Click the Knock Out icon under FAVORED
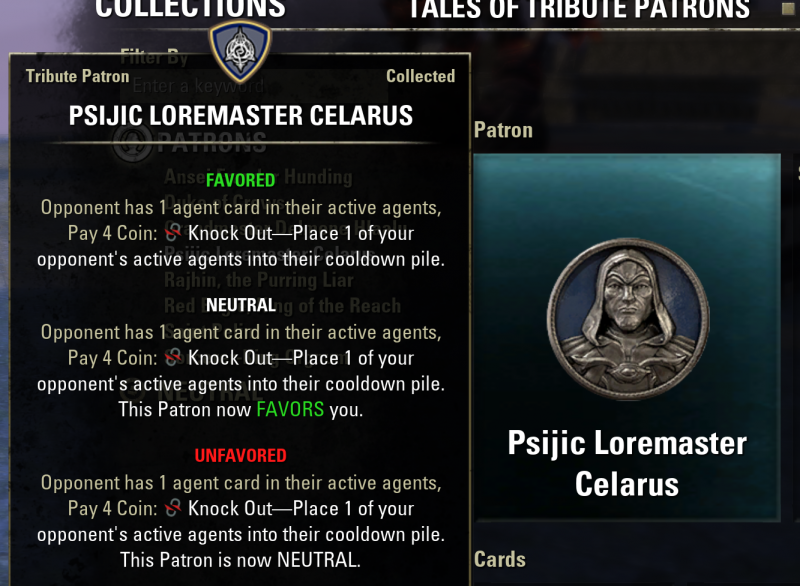This screenshot has height=586, width=800. tap(173, 234)
